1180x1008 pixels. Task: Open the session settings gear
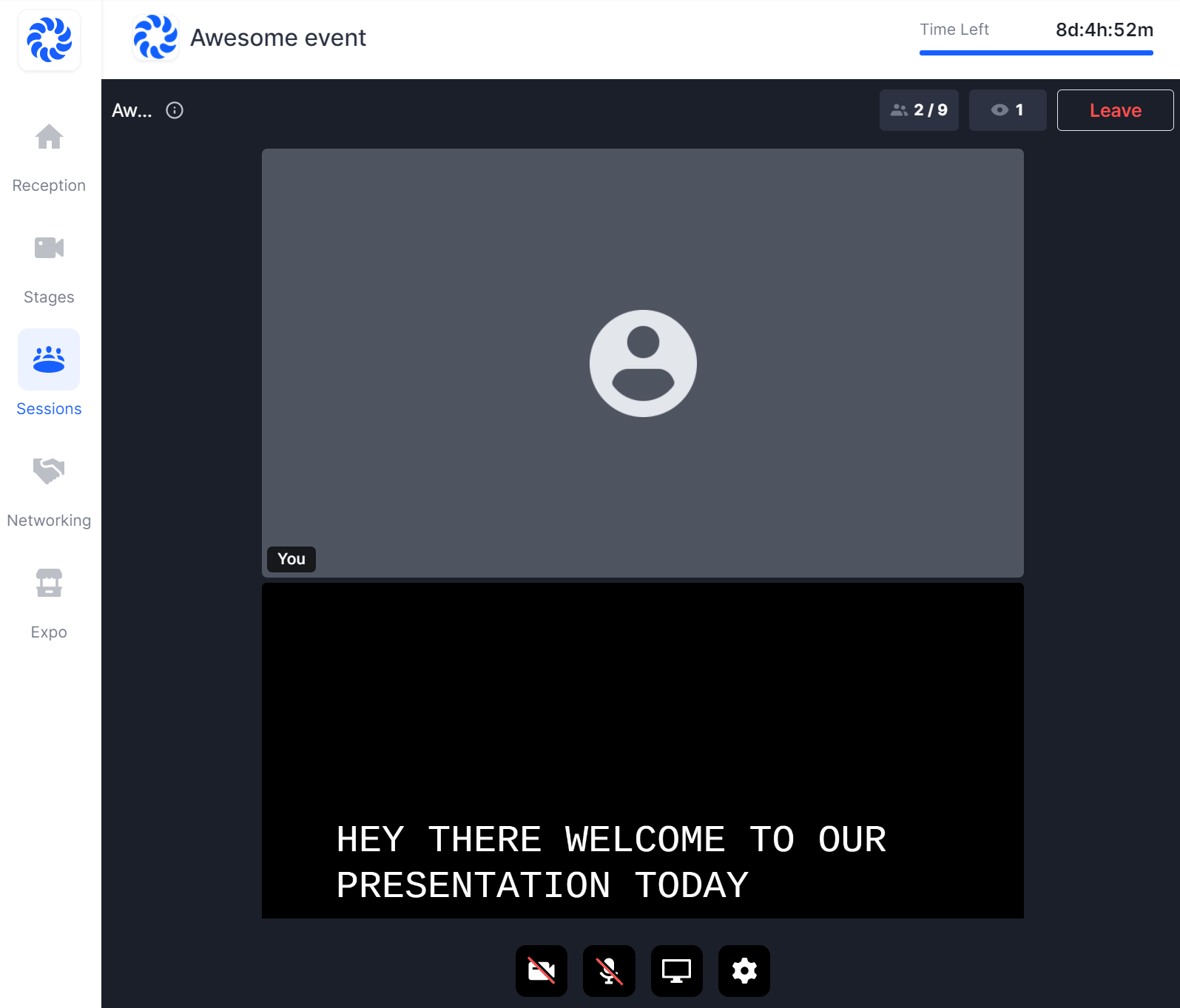(x=744, y=971)
